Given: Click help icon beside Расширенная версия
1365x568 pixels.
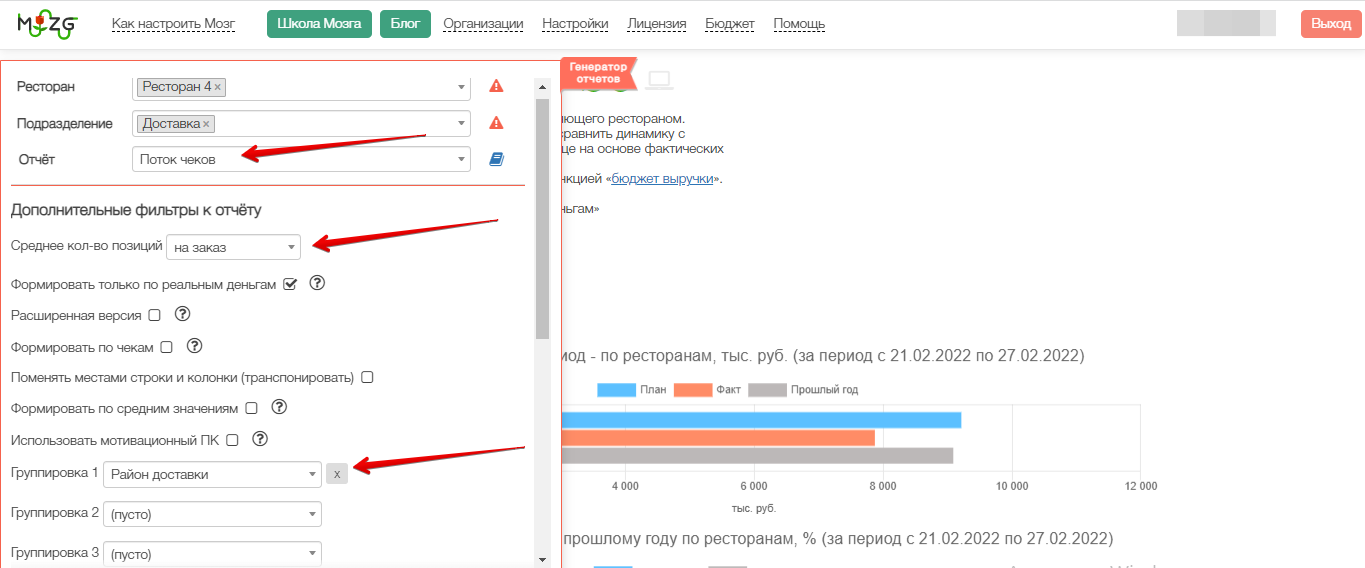Looking at the screenshot, I should pos(182,314).
